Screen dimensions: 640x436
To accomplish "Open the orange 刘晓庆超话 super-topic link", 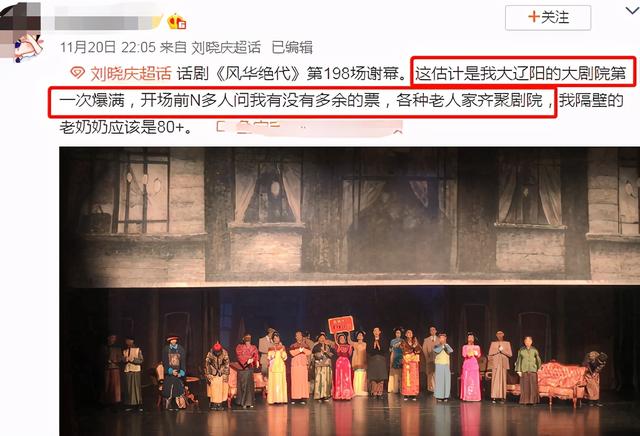I will point(131,73).
